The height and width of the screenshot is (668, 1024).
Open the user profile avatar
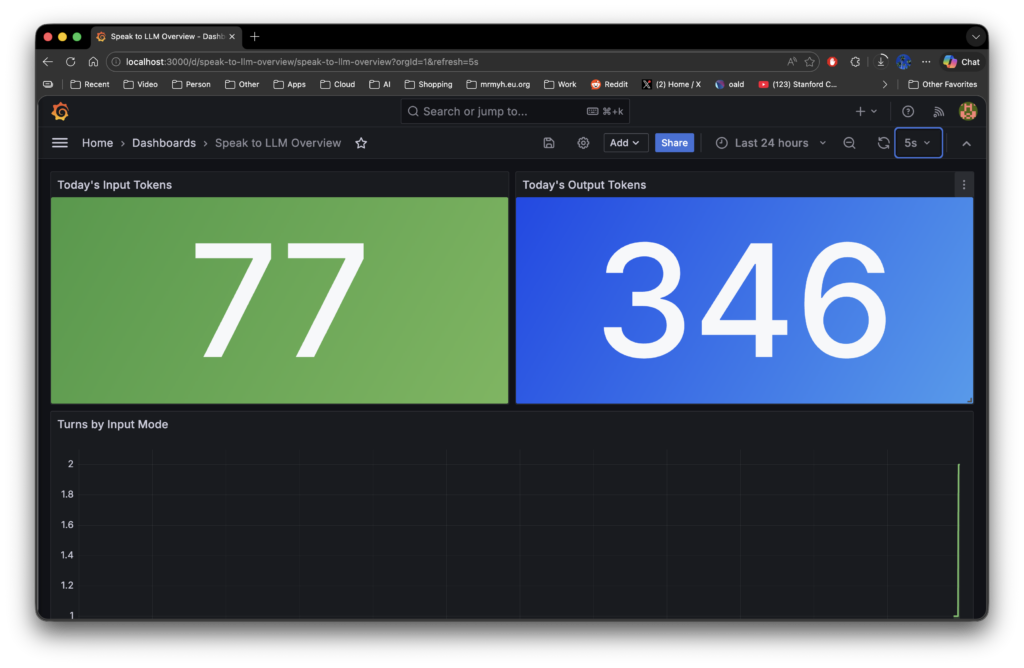pyautogui.click(x=967, y=111)
